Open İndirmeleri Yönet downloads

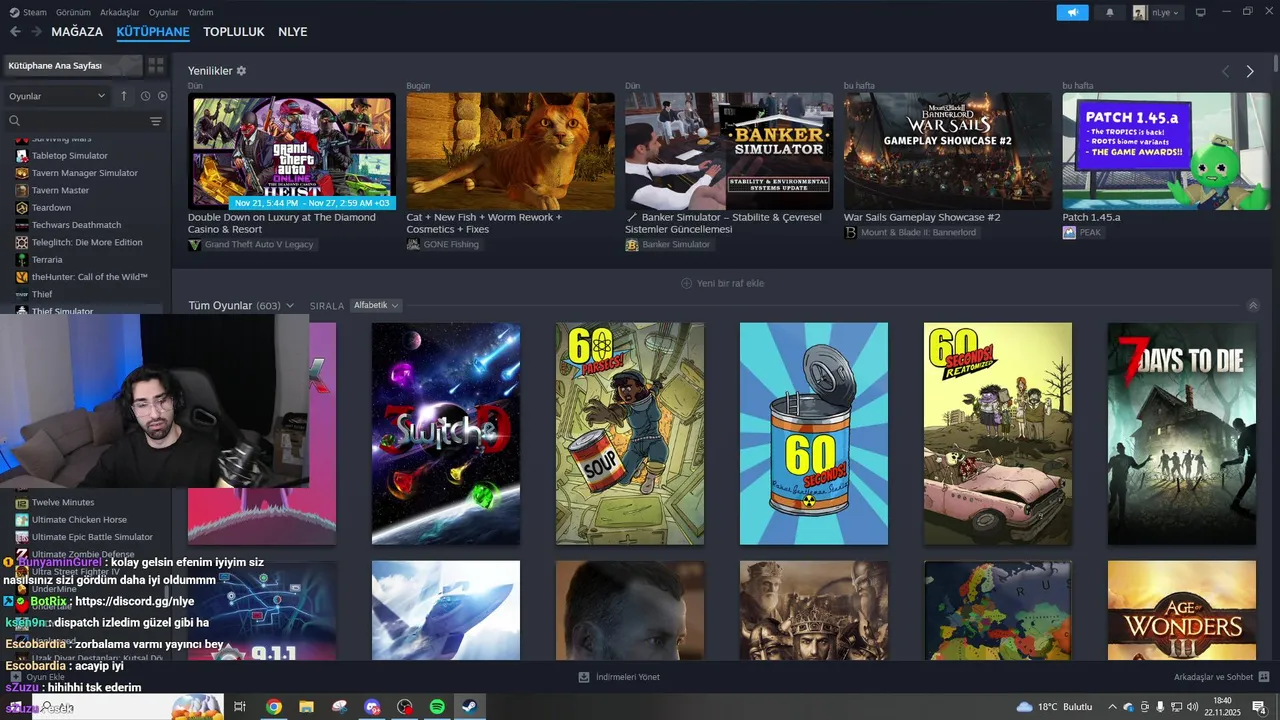619,677
